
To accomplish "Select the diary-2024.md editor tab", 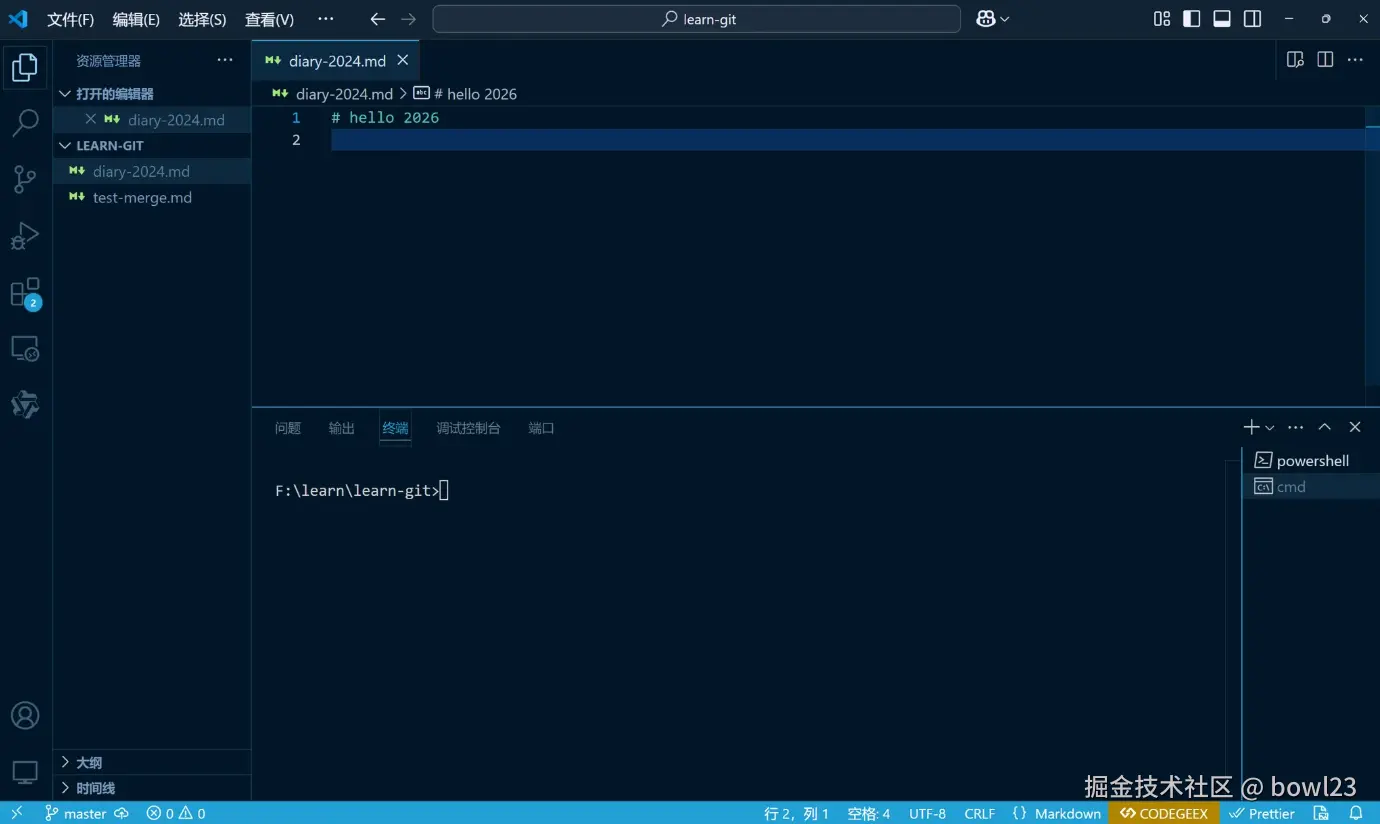I will pos(336,60).
